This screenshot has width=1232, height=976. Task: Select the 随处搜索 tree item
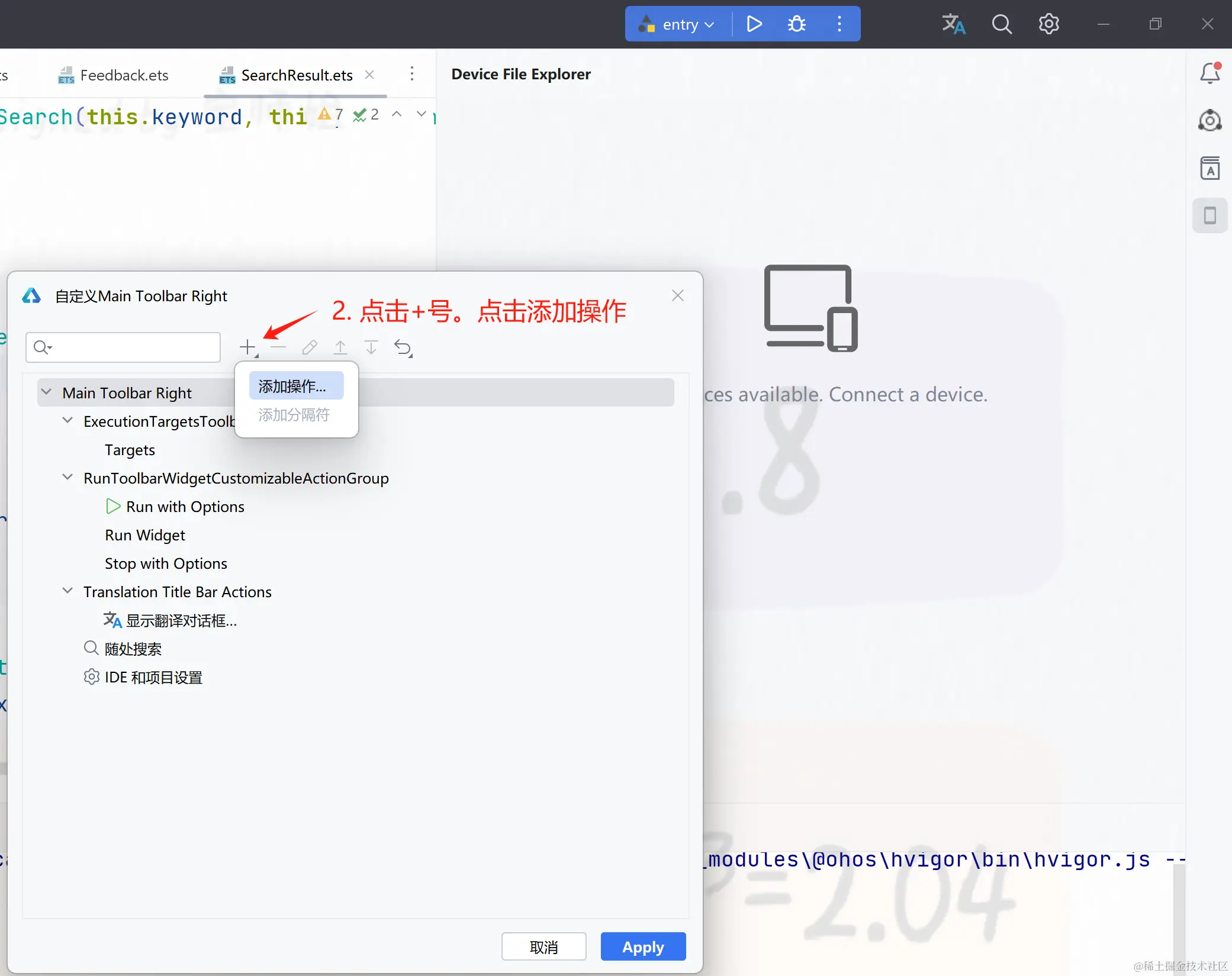pyautogui.click(x=133, y=649)
